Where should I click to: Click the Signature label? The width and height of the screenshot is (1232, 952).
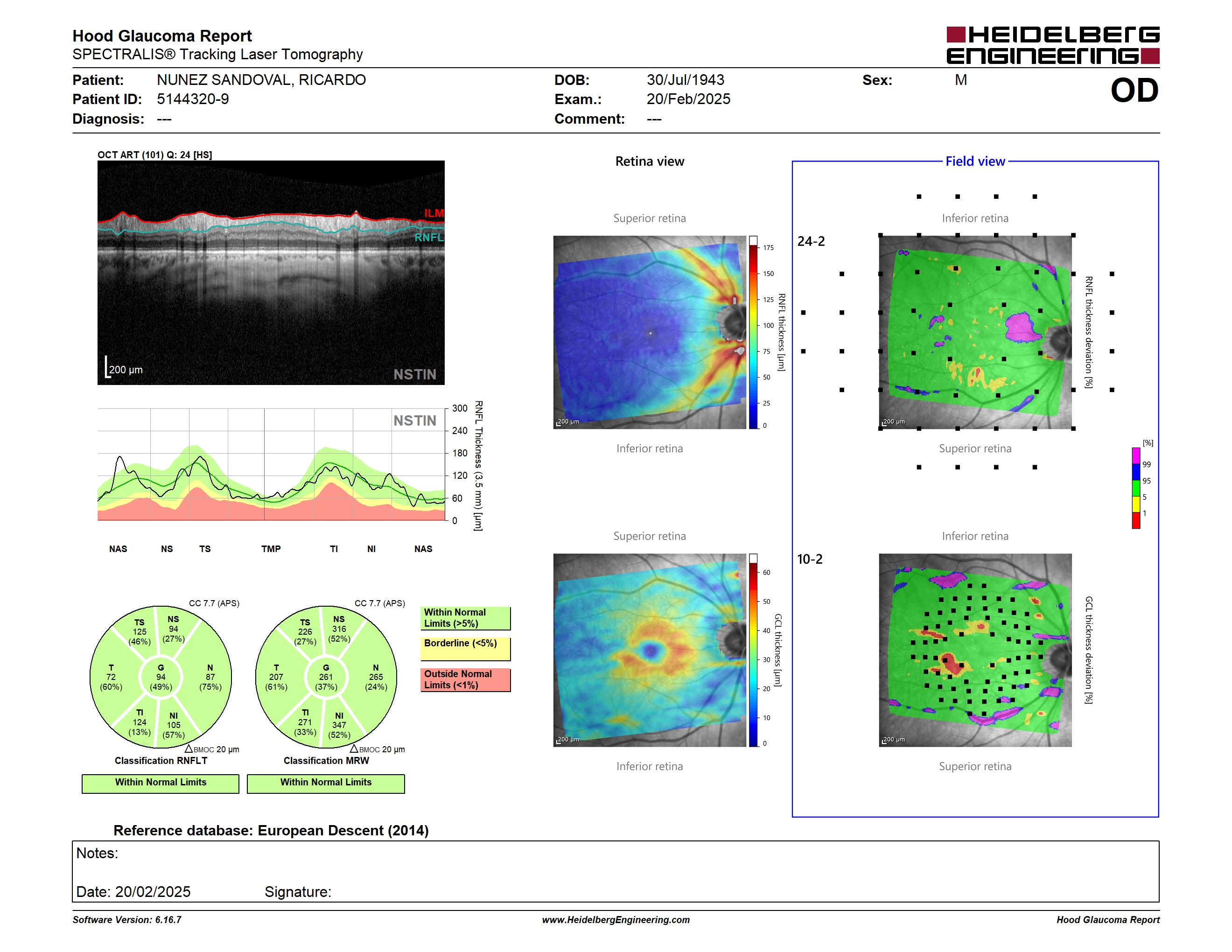298,892
